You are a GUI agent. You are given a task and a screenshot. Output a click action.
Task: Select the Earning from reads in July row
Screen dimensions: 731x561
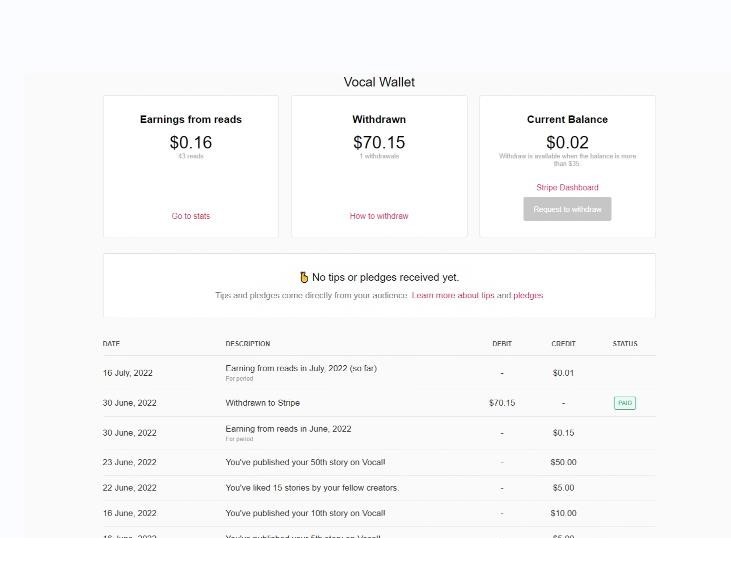(x=379, y=373)
